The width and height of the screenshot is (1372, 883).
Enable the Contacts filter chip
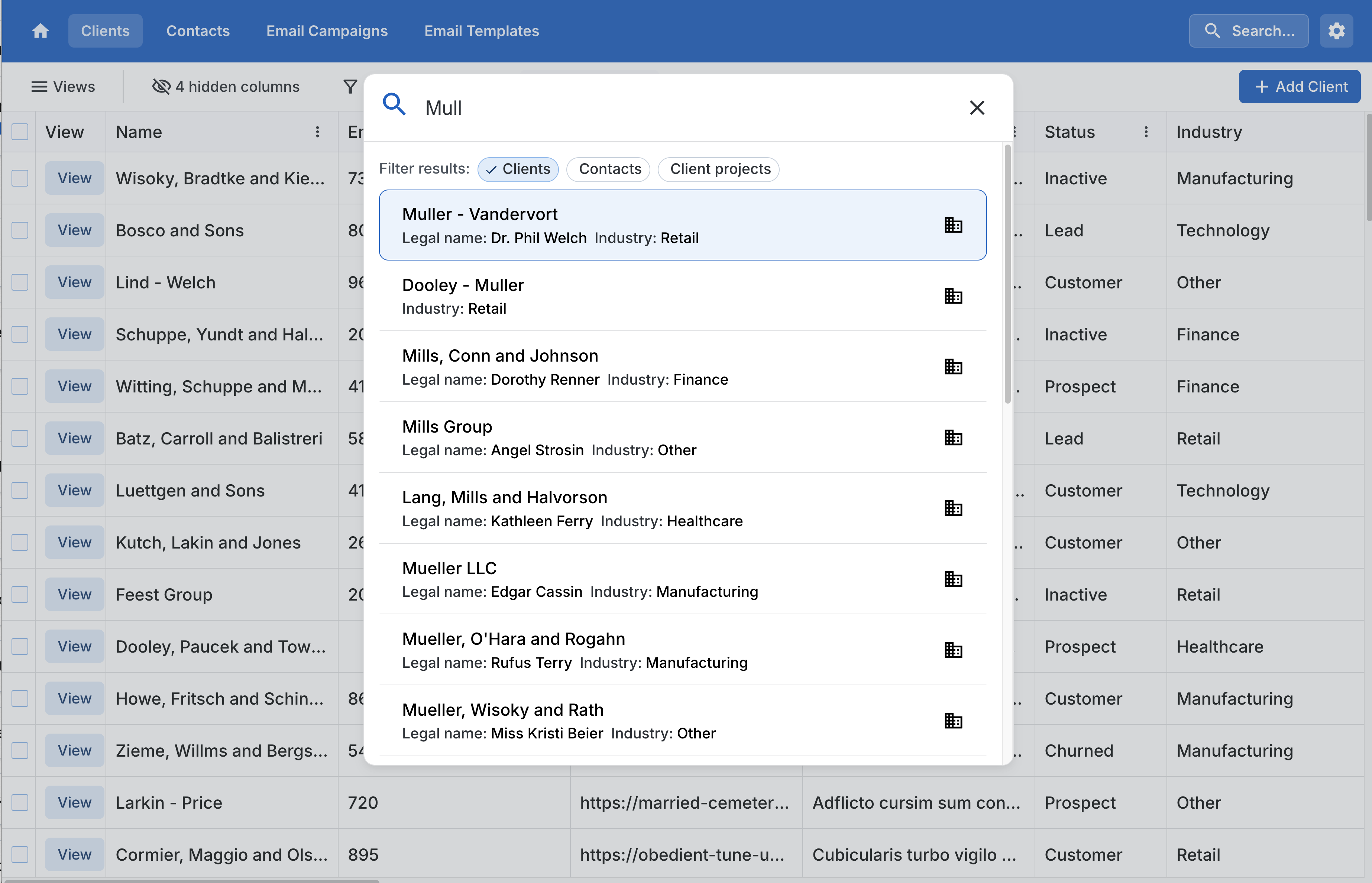pos(609,169)
